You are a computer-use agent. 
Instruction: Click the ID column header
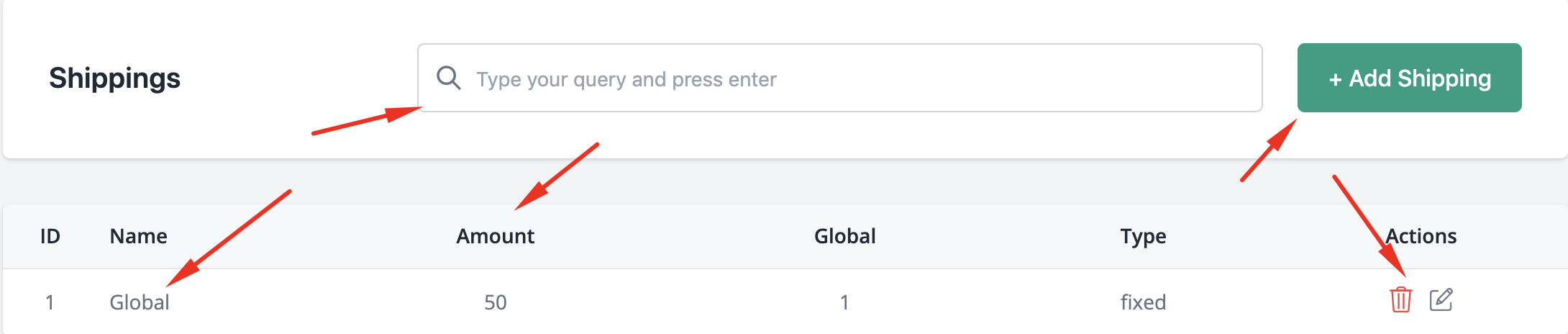(50, 236)
